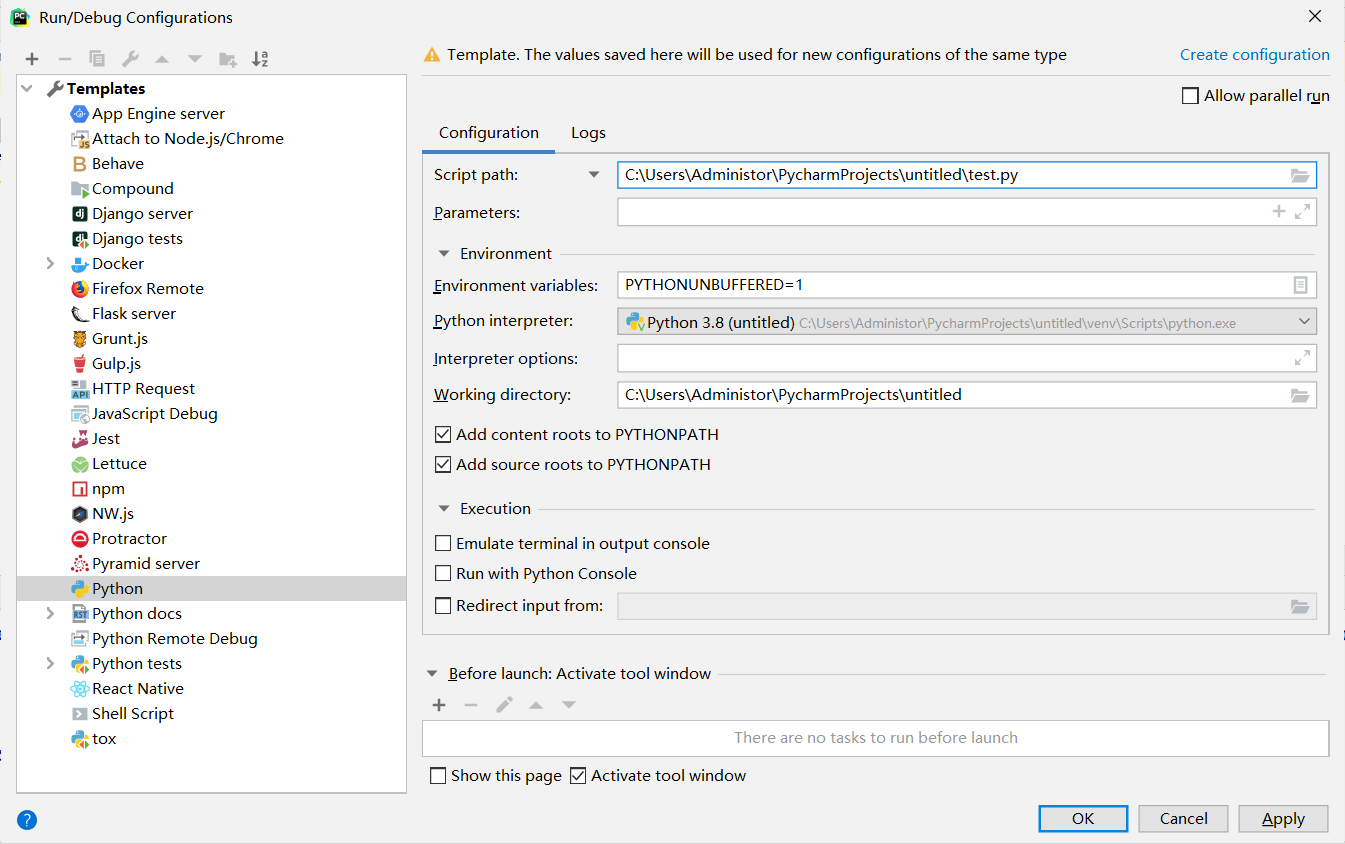Remove the before launch task
The width and height of the screenshot is (1345, 844).
471,705
